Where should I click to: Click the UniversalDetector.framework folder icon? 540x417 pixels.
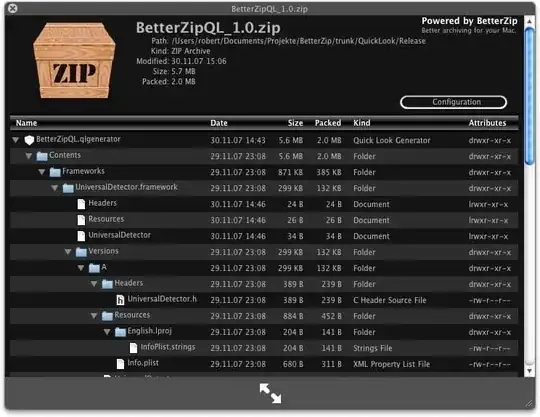(68, 188)
